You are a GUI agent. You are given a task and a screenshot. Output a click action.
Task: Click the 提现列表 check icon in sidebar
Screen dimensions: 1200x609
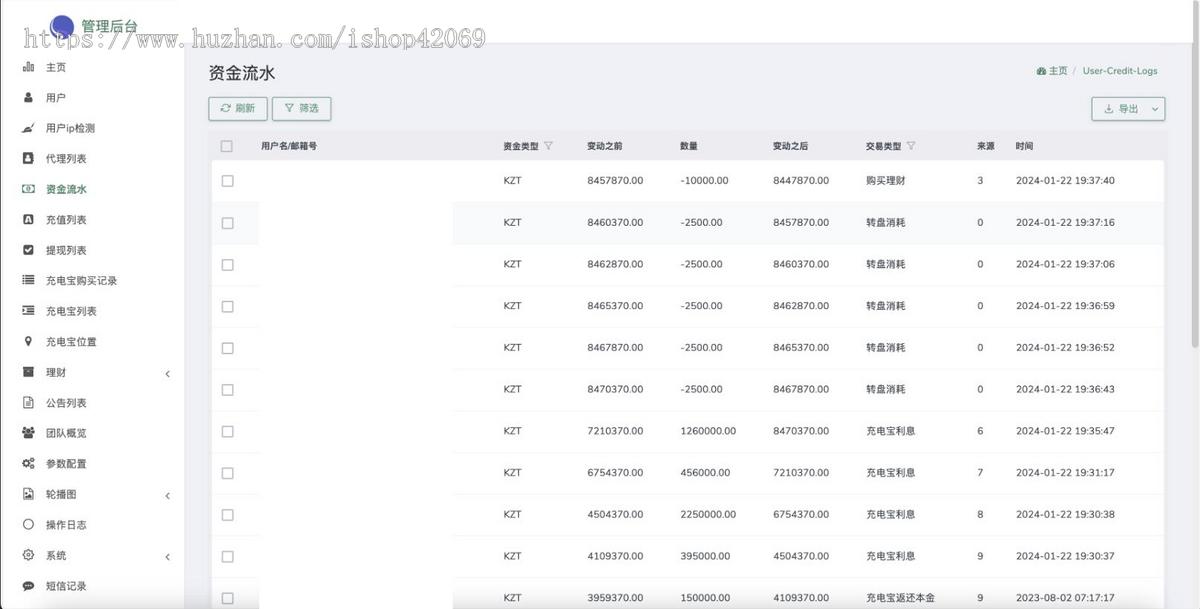[28, 250]
